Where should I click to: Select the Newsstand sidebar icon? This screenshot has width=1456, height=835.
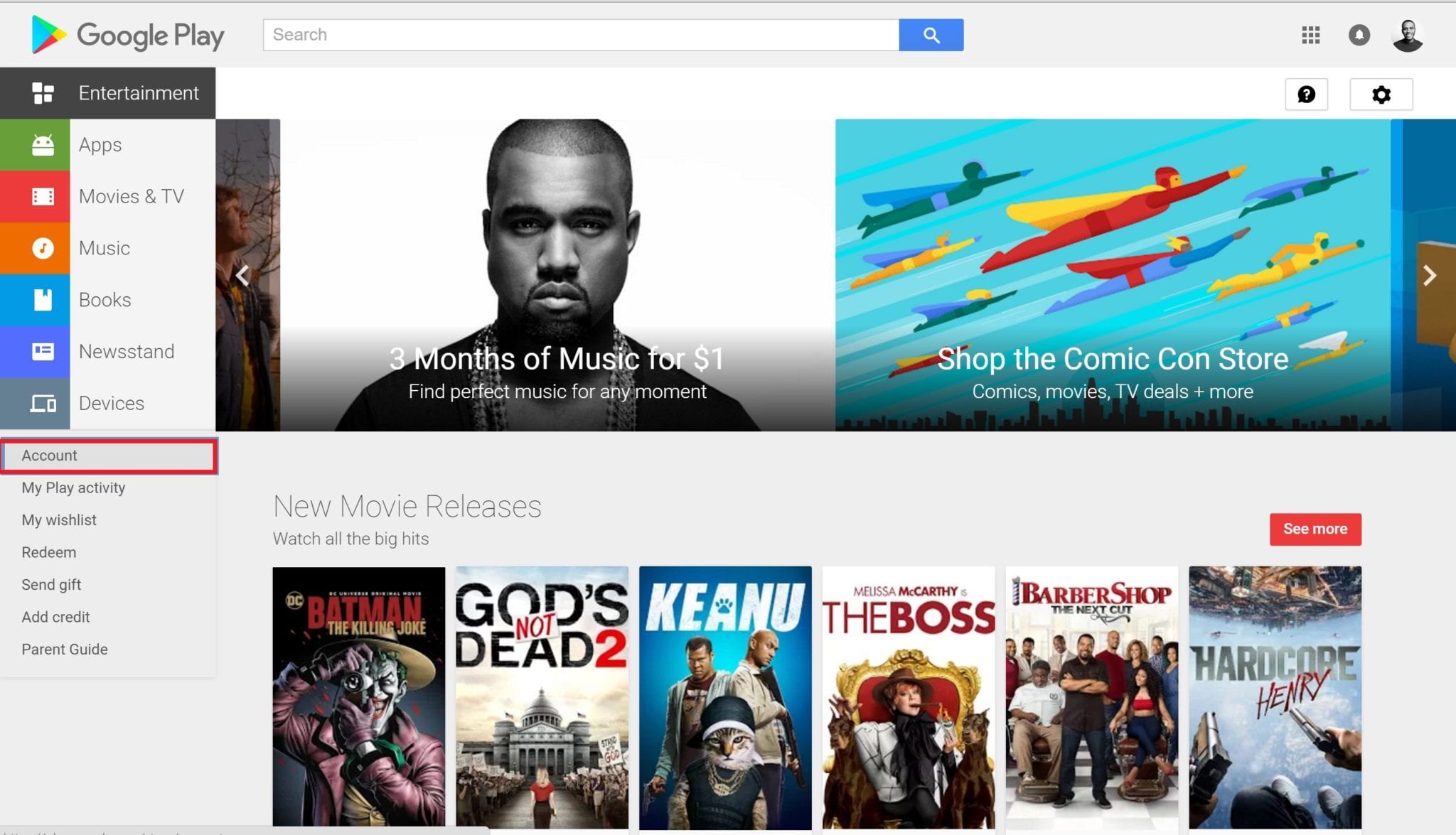click(x=41, y=351)
